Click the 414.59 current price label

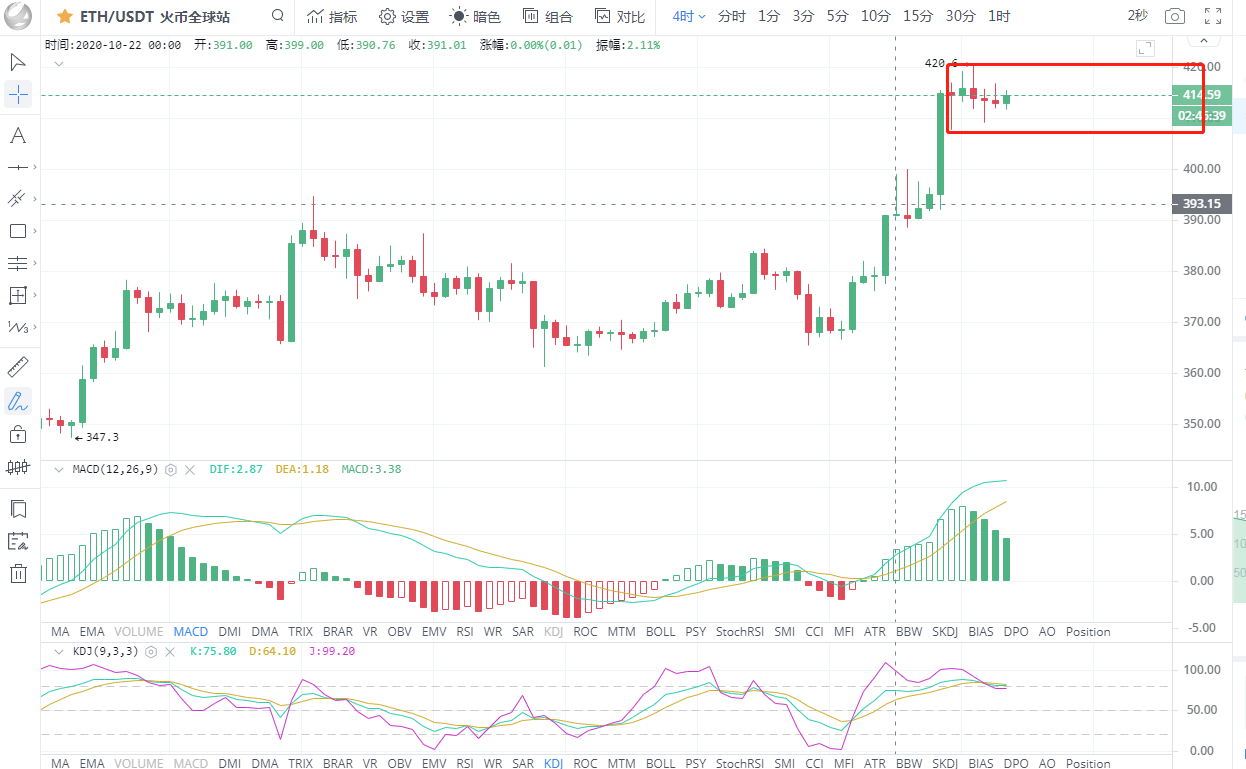tap(1201, 95)
